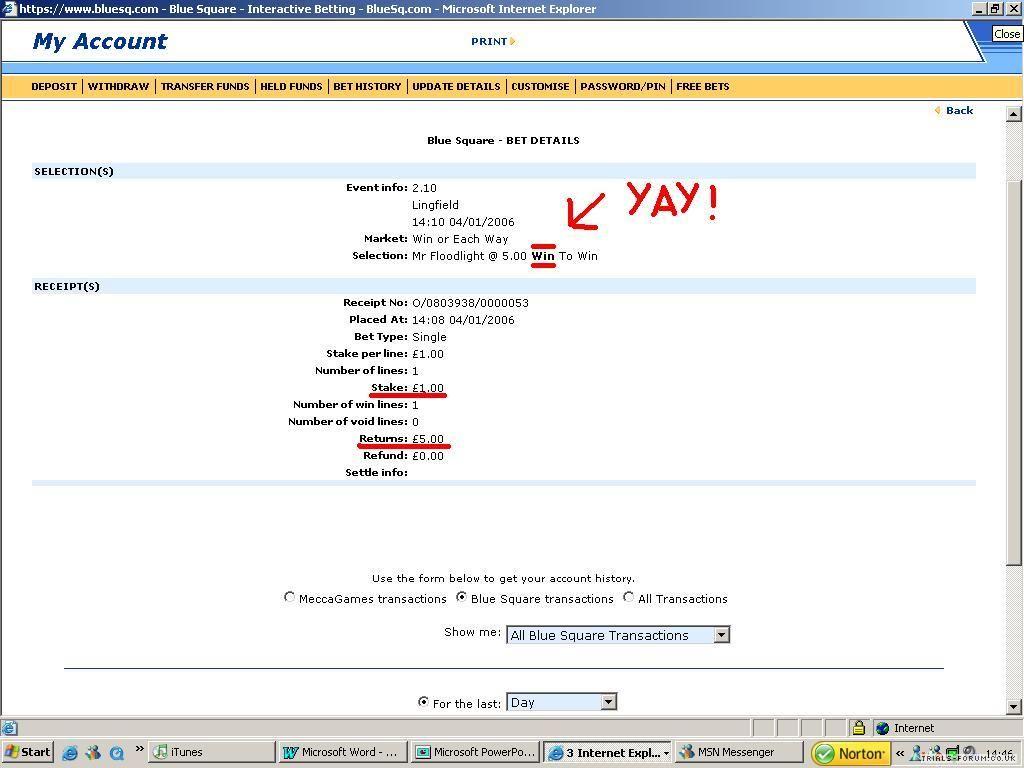
Task: Switch to Microsoft Word taskbar button
Action: [343, 752]
